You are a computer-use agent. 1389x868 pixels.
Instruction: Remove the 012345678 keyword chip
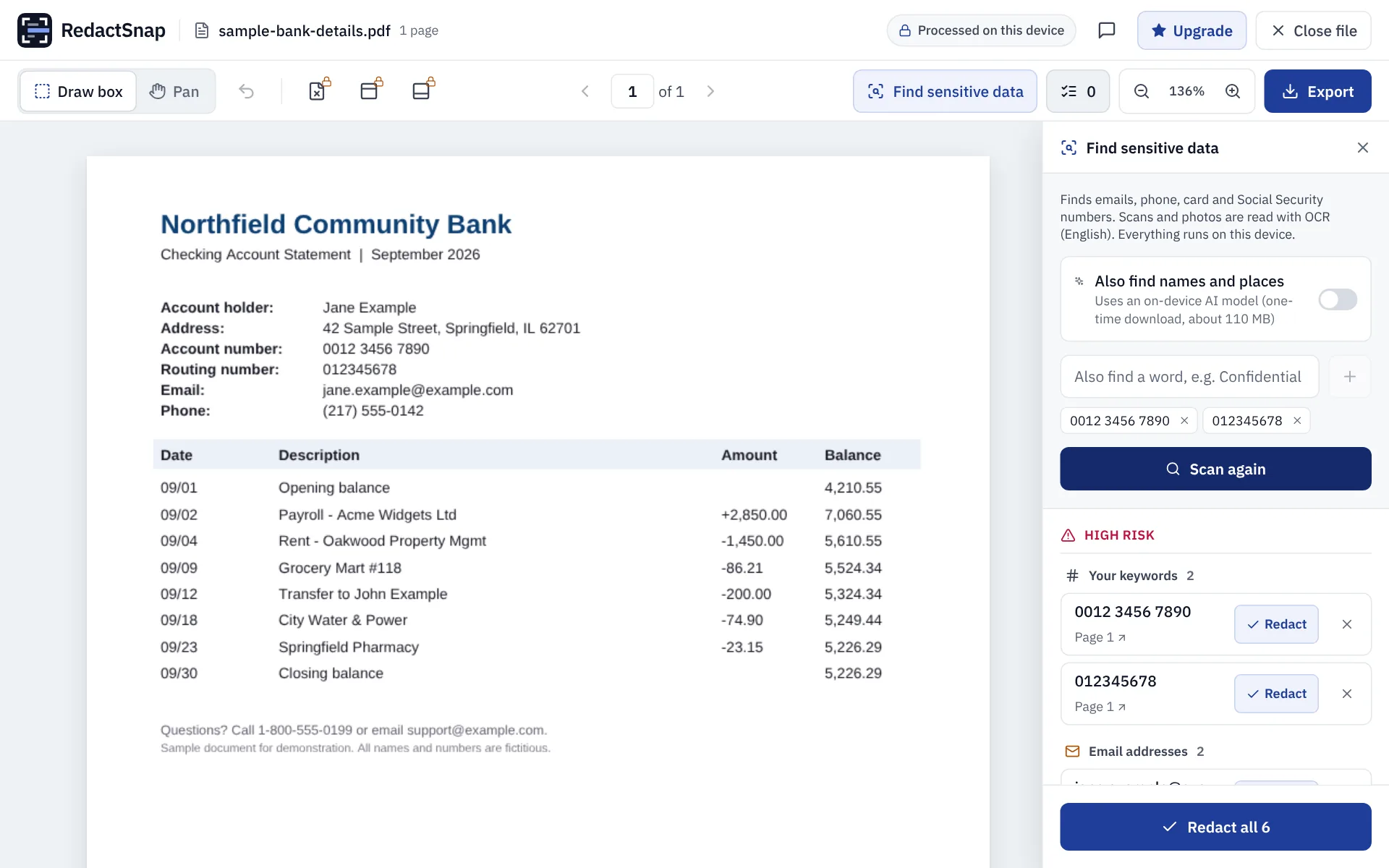pos(1297,420)
